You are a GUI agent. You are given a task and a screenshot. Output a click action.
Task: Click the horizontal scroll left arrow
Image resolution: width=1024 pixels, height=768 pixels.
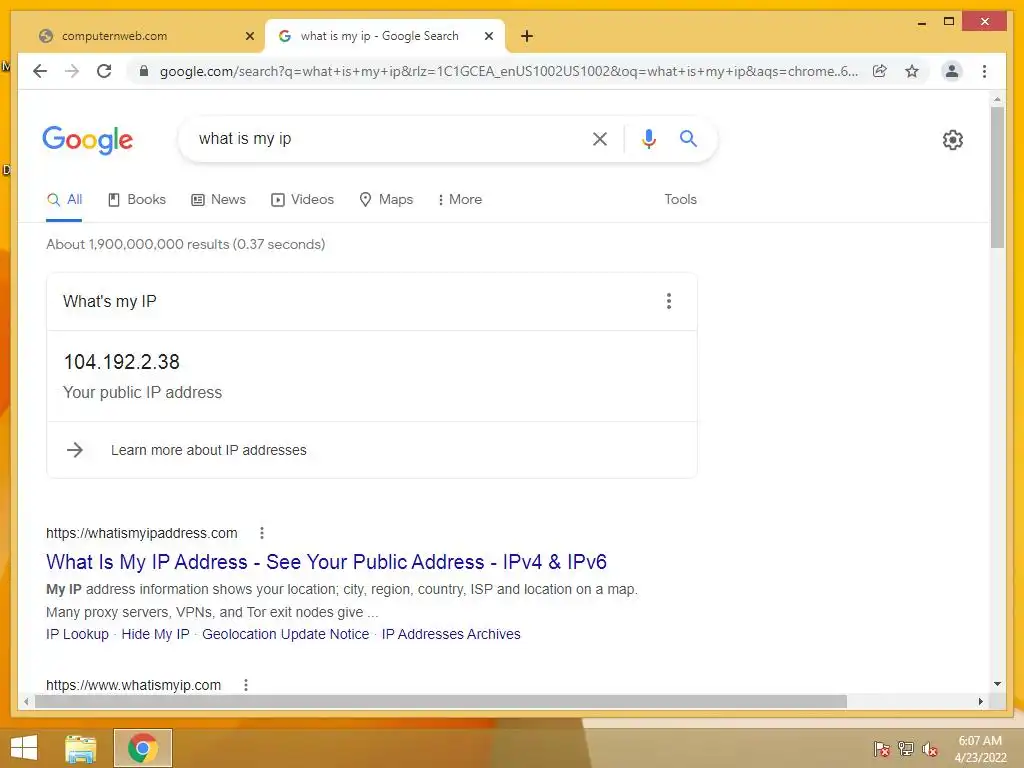tap(25, 701)
